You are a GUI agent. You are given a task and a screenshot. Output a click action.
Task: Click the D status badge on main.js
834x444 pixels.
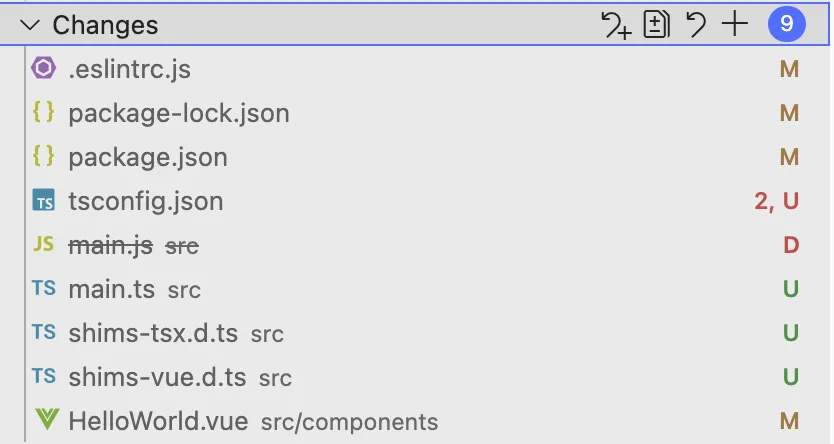tap(791, 245)
